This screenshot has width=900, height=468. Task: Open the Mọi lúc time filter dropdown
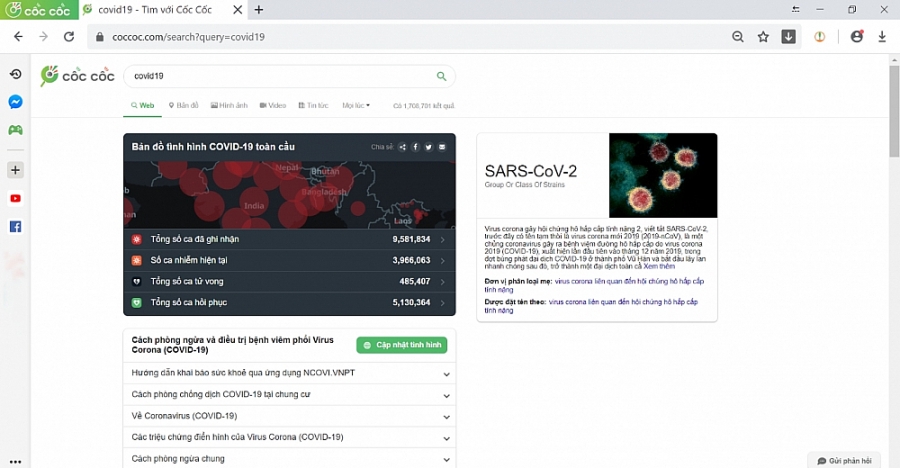tap(356, 105)
